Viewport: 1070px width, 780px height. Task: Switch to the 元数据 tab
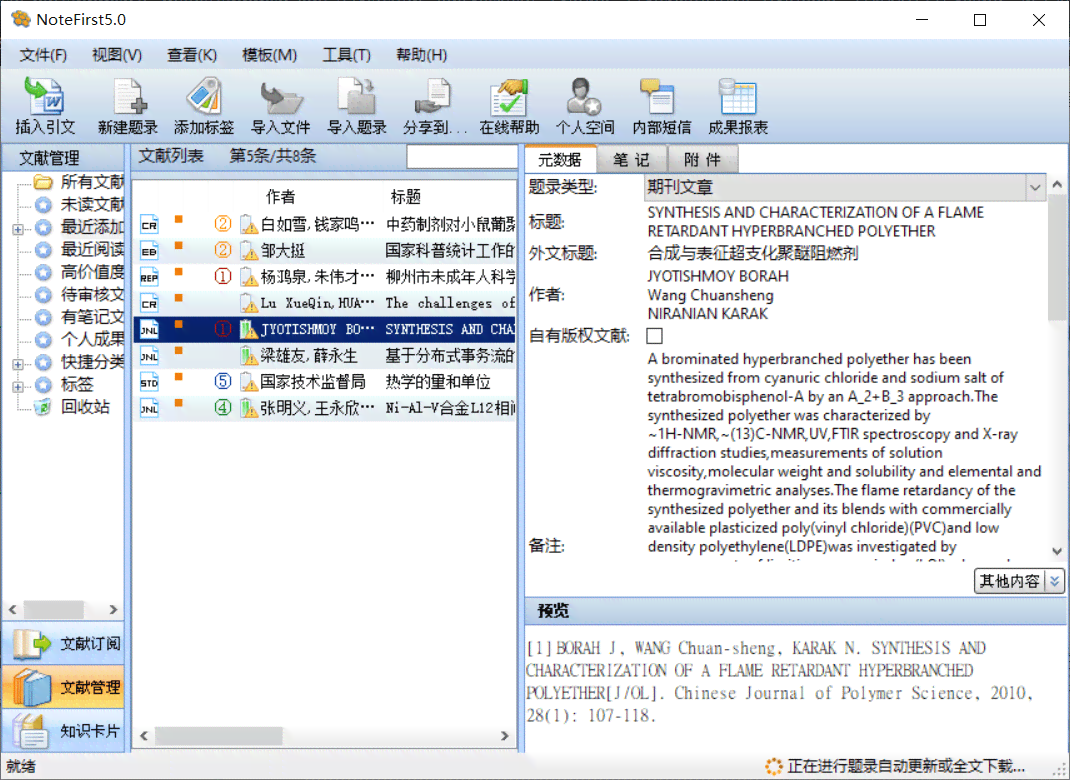click(x=560, y=160)
